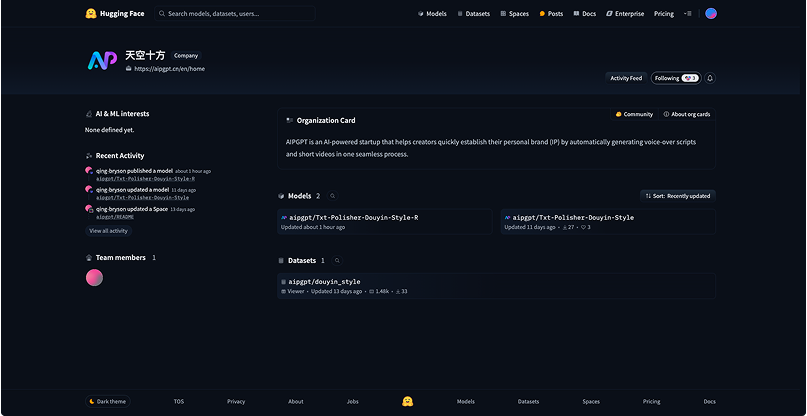Open Docs footer link

tap(710, 402)
